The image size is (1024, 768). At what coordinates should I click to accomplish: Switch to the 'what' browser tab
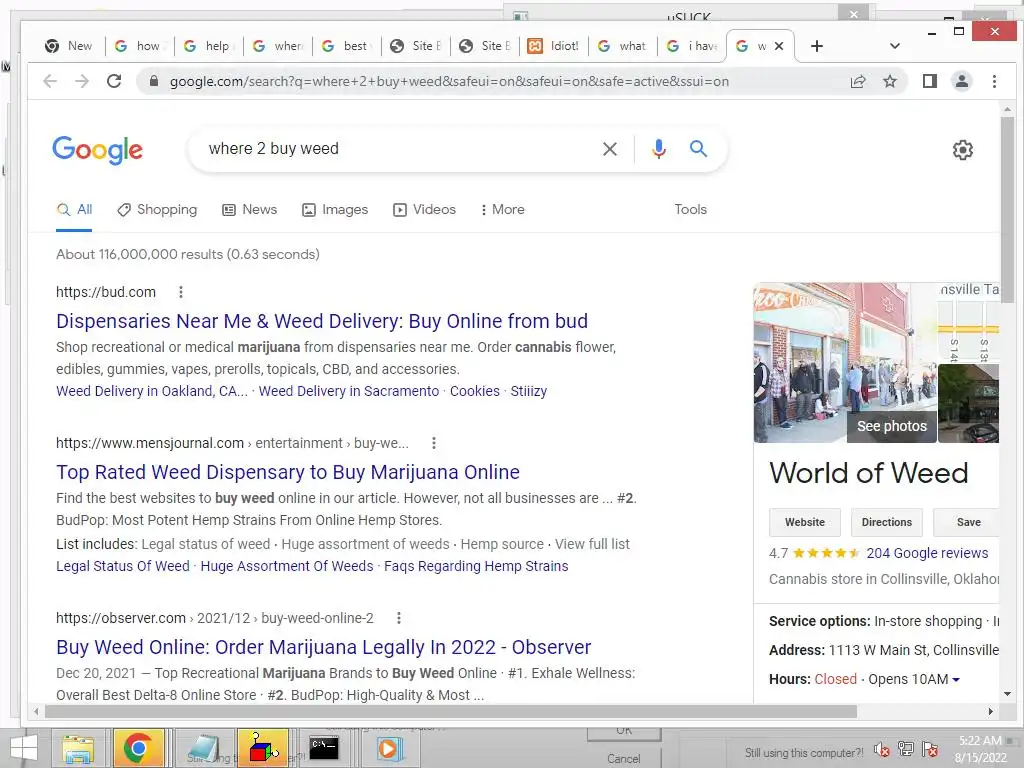[622, 46]
